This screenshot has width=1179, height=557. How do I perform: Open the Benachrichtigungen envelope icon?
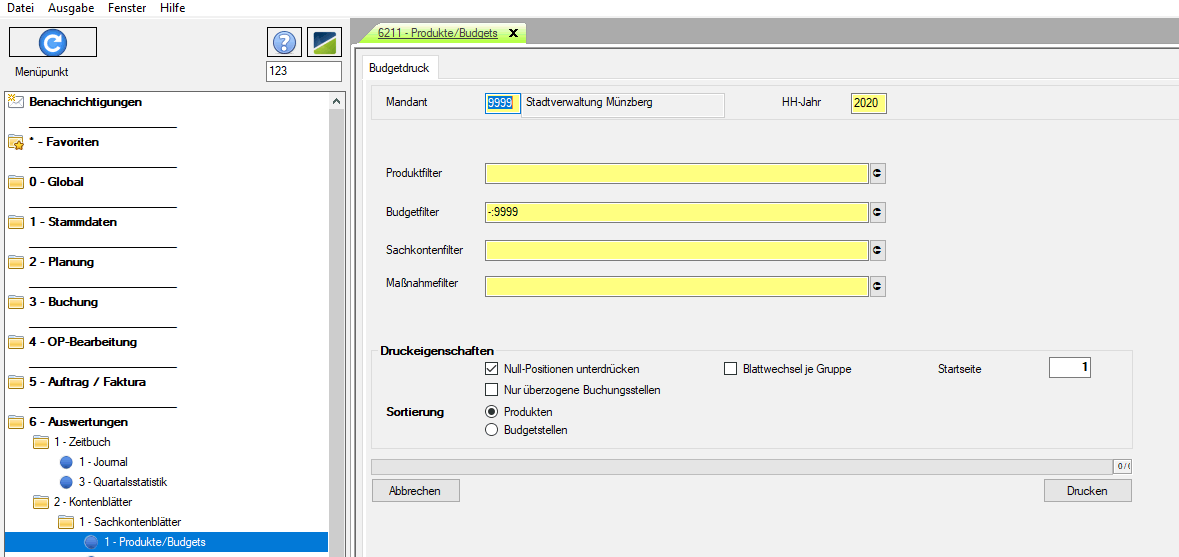tap(15, 101)
